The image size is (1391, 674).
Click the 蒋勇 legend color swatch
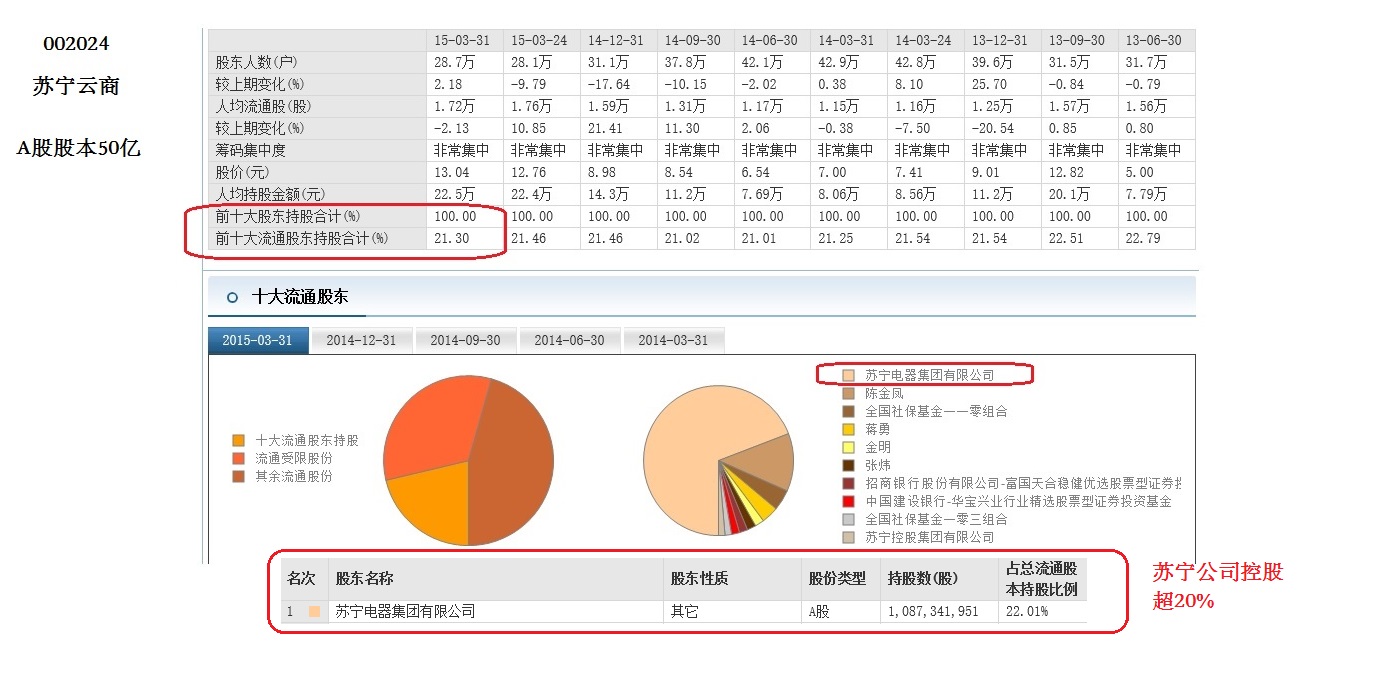[x=848, y=429]
